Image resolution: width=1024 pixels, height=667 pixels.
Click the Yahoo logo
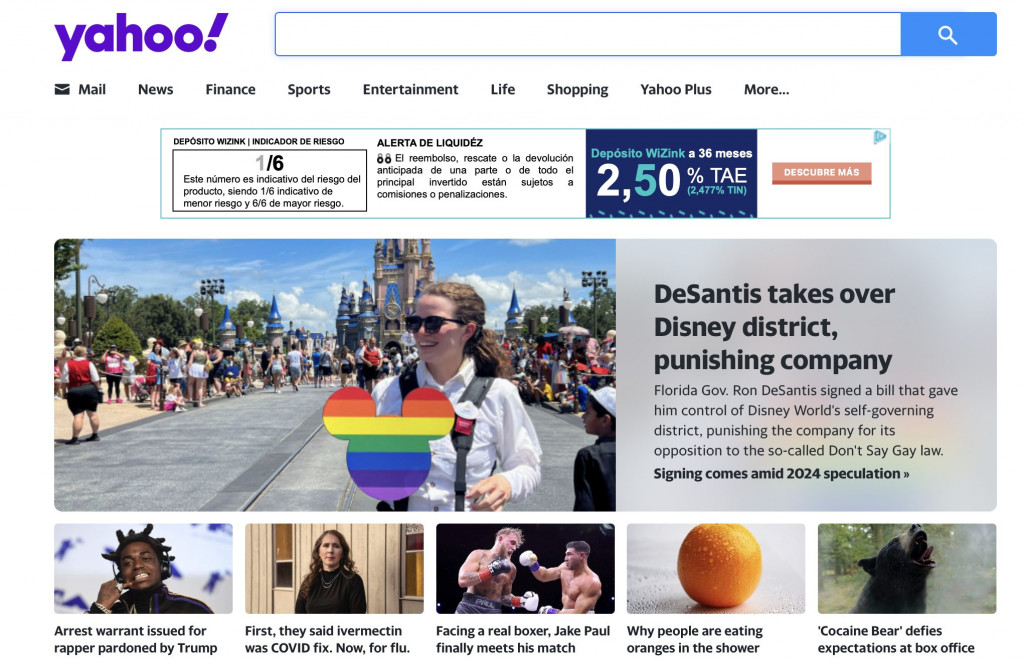140,33
